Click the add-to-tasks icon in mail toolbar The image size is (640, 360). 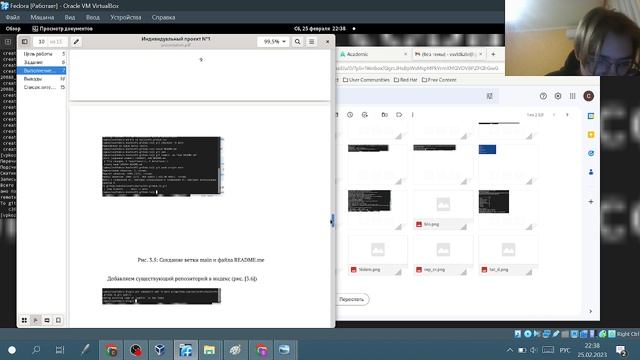pyautogui.click(x=365, y=115)
